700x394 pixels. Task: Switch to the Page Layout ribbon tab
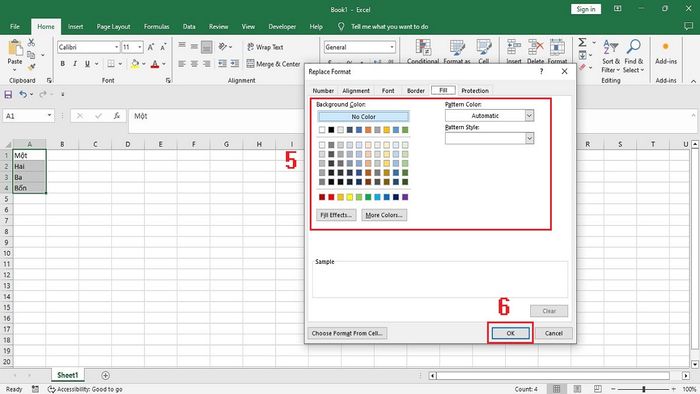point(113,27)
